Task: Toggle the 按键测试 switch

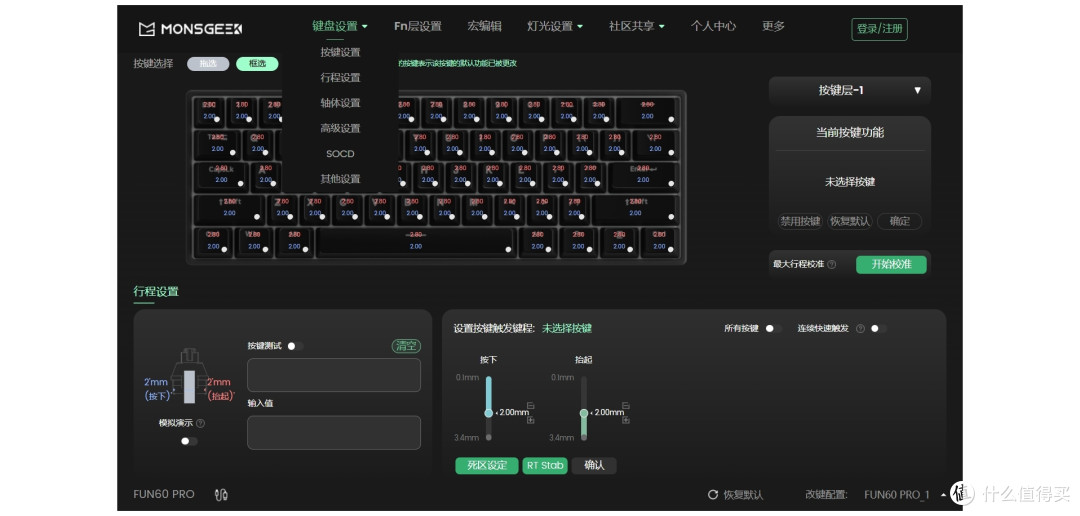Action: [x=295, y=346]
